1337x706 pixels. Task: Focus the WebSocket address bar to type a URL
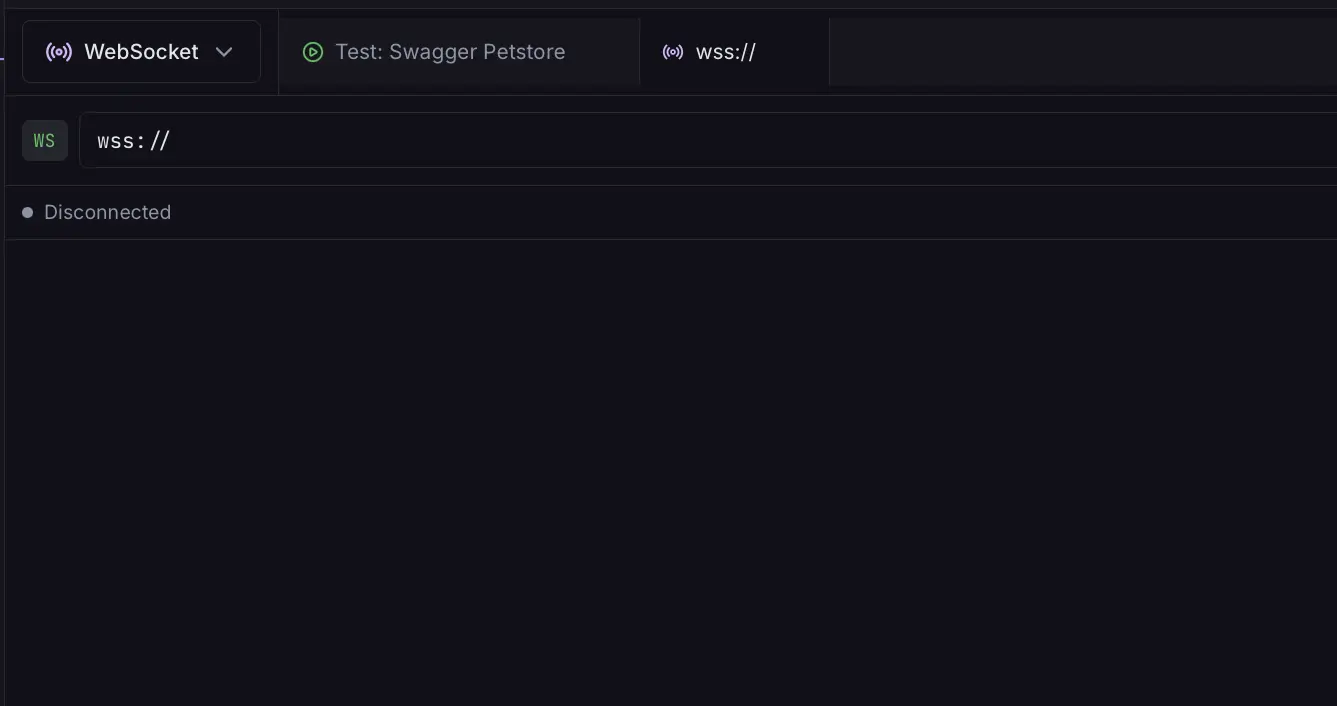tap(400, 140)
